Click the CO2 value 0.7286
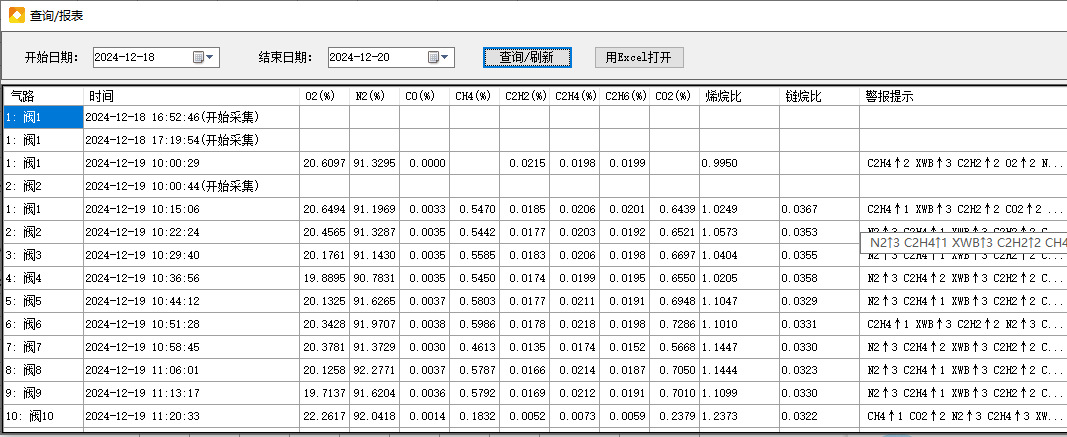Image resolution: width=1067 pixels, height=437 pixels. pyautogui.click(x=674, y=324)
